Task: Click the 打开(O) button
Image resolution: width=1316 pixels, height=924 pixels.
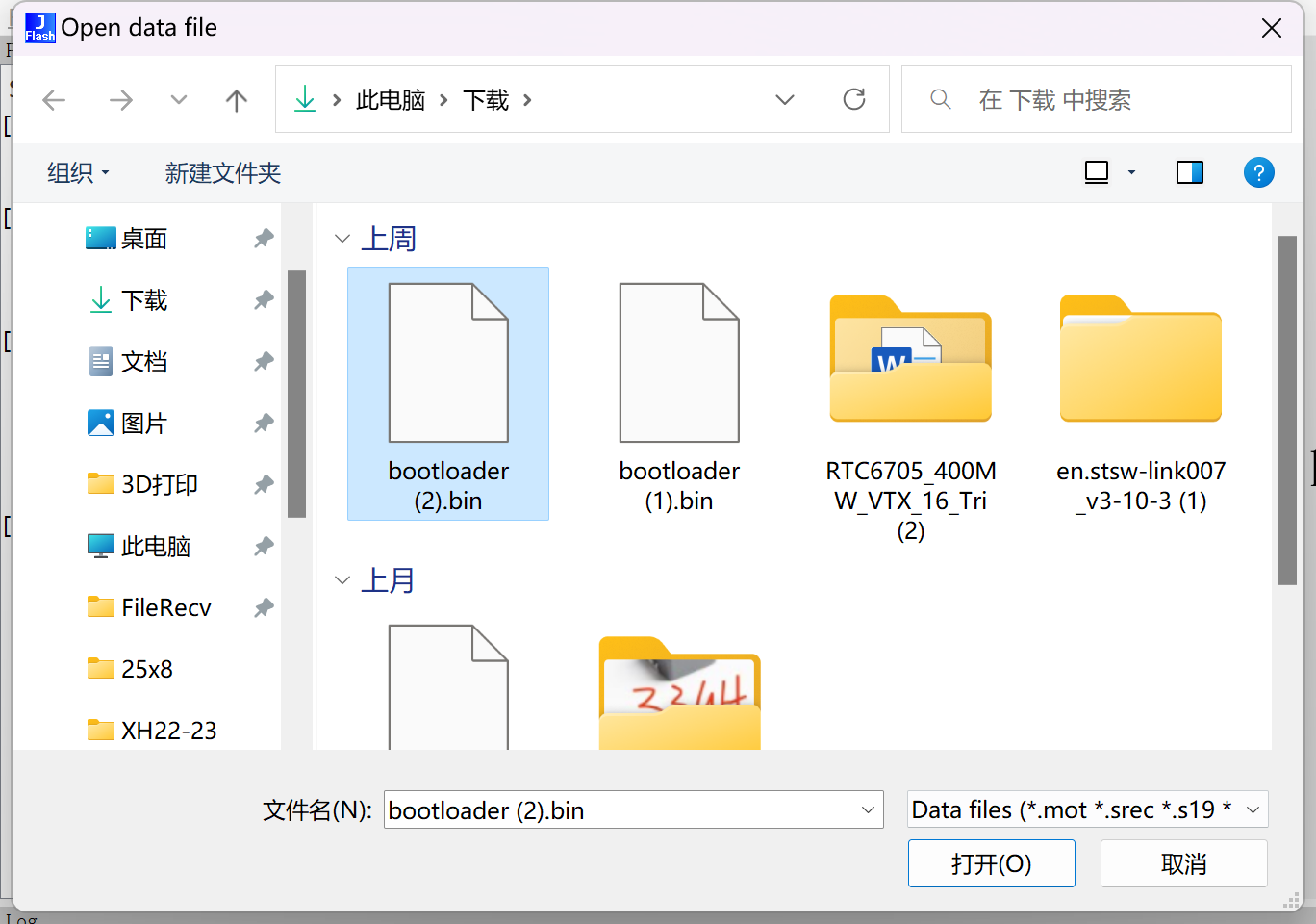Action: pyautogui.click(x=991, y=863)
